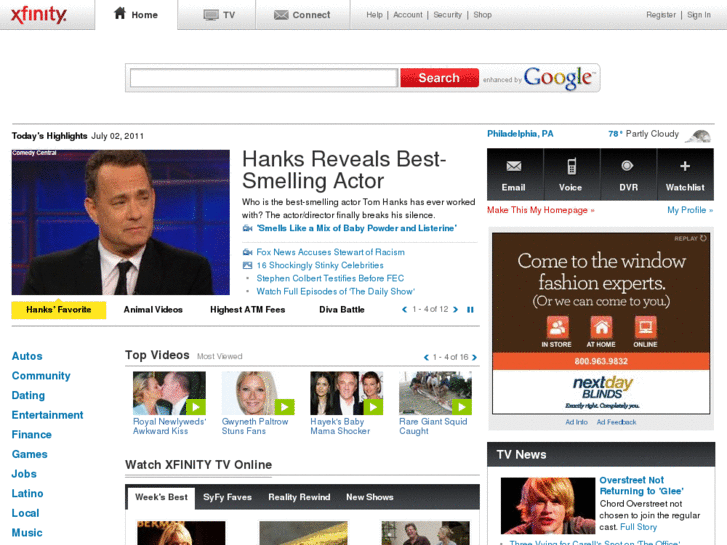Select the Week's Best tab

[161, 497]
